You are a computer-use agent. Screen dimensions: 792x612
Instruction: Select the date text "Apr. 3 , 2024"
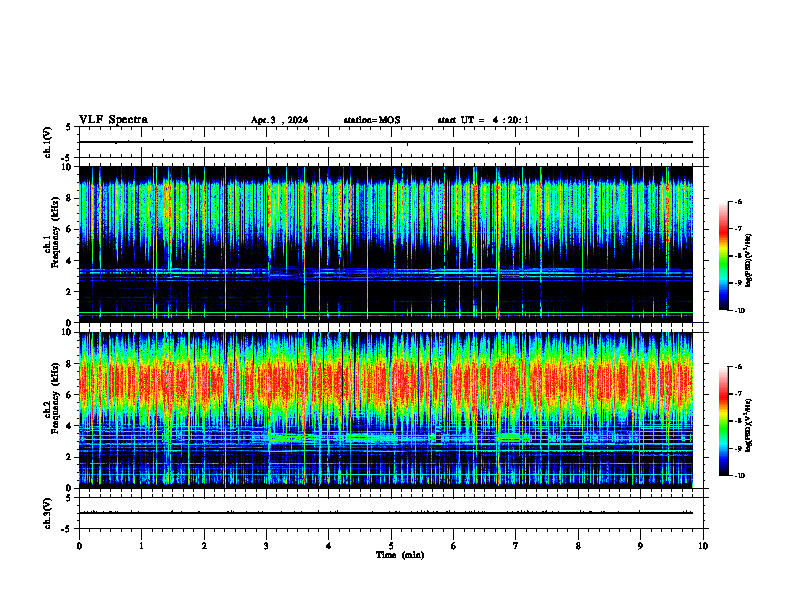point(279,120)
